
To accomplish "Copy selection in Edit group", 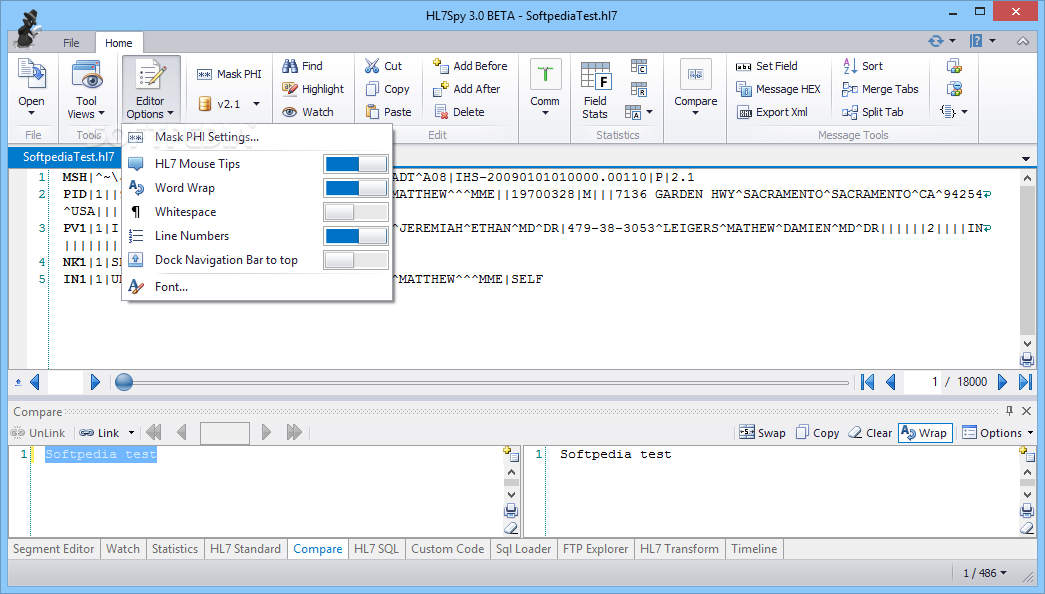I will (387, 89).
